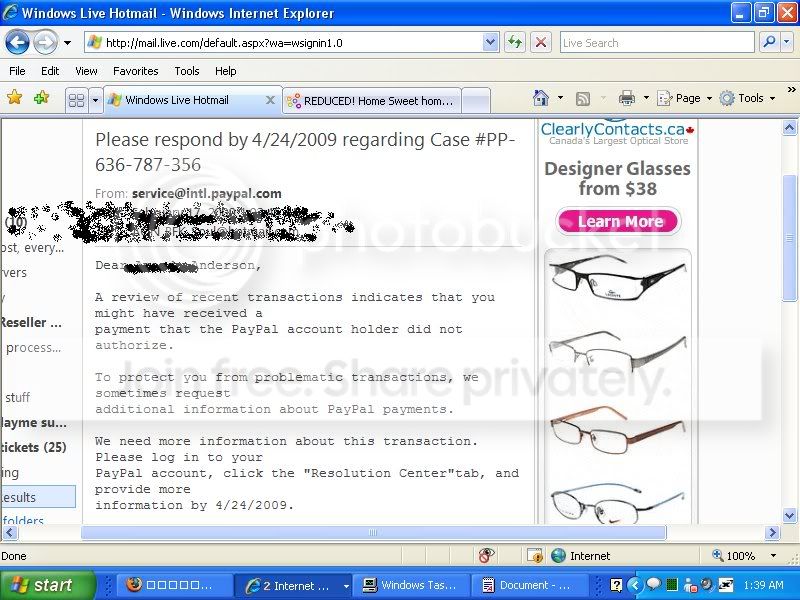Open the Tools menu in menu bar
The width and height of the screenshot is (800, 600).
[187, 71]
